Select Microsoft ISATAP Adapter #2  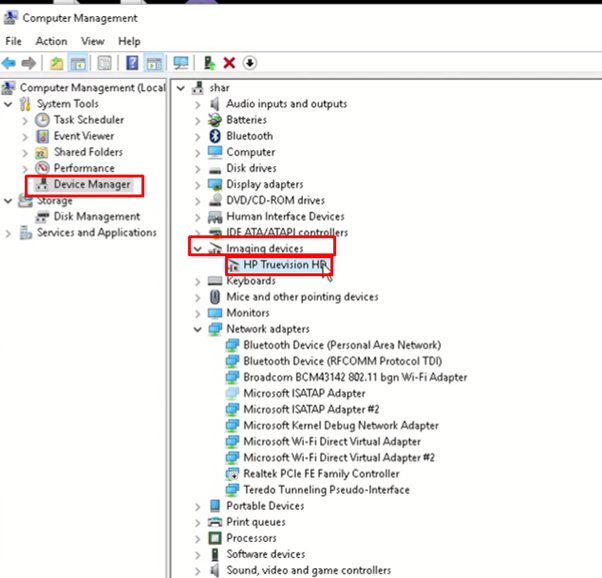(x=311, y=409)
